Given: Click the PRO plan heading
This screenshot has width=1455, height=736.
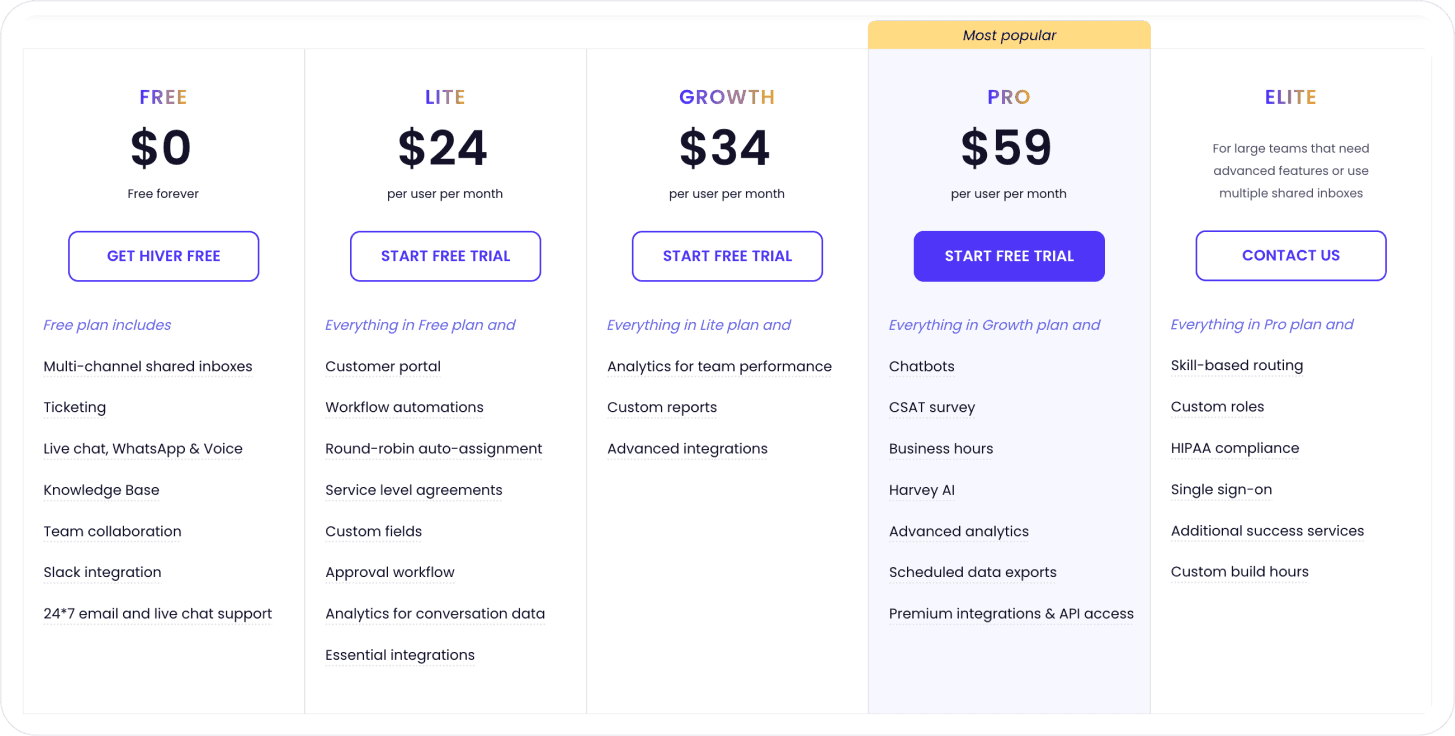Looking at the screenshot, I should pyautogui.click(x=1009, y=97).
